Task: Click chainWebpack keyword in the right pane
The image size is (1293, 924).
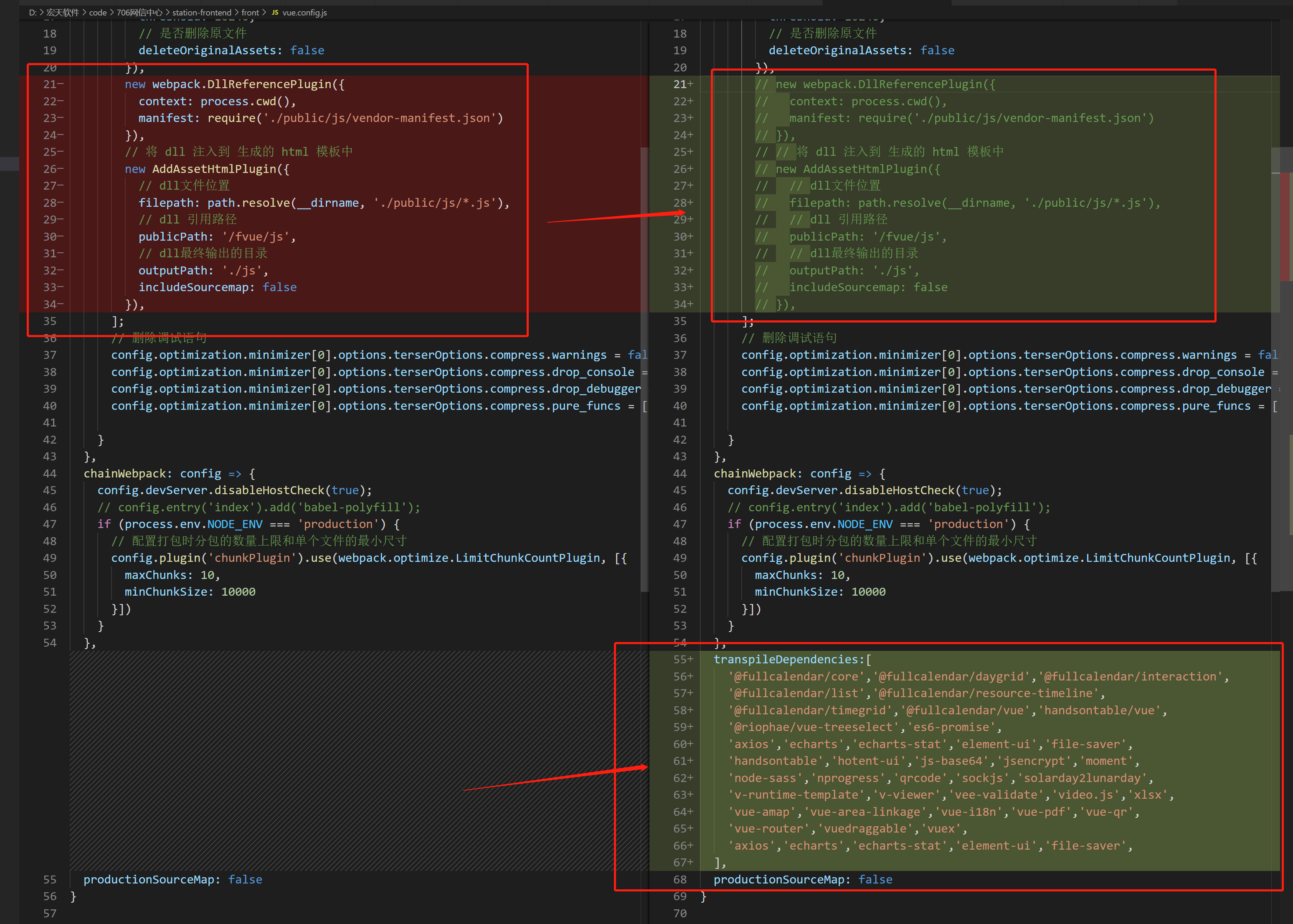Action: [756, 473]
